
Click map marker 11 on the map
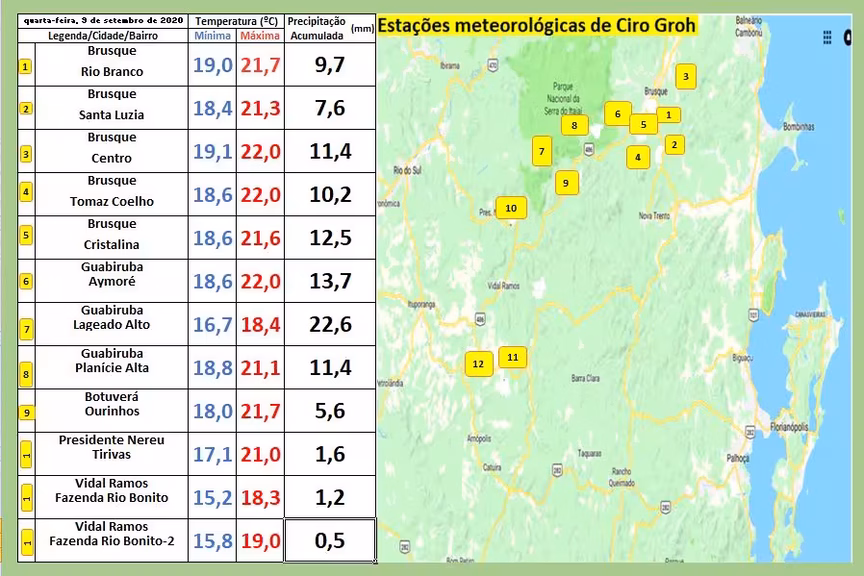(x=512, y=356)
